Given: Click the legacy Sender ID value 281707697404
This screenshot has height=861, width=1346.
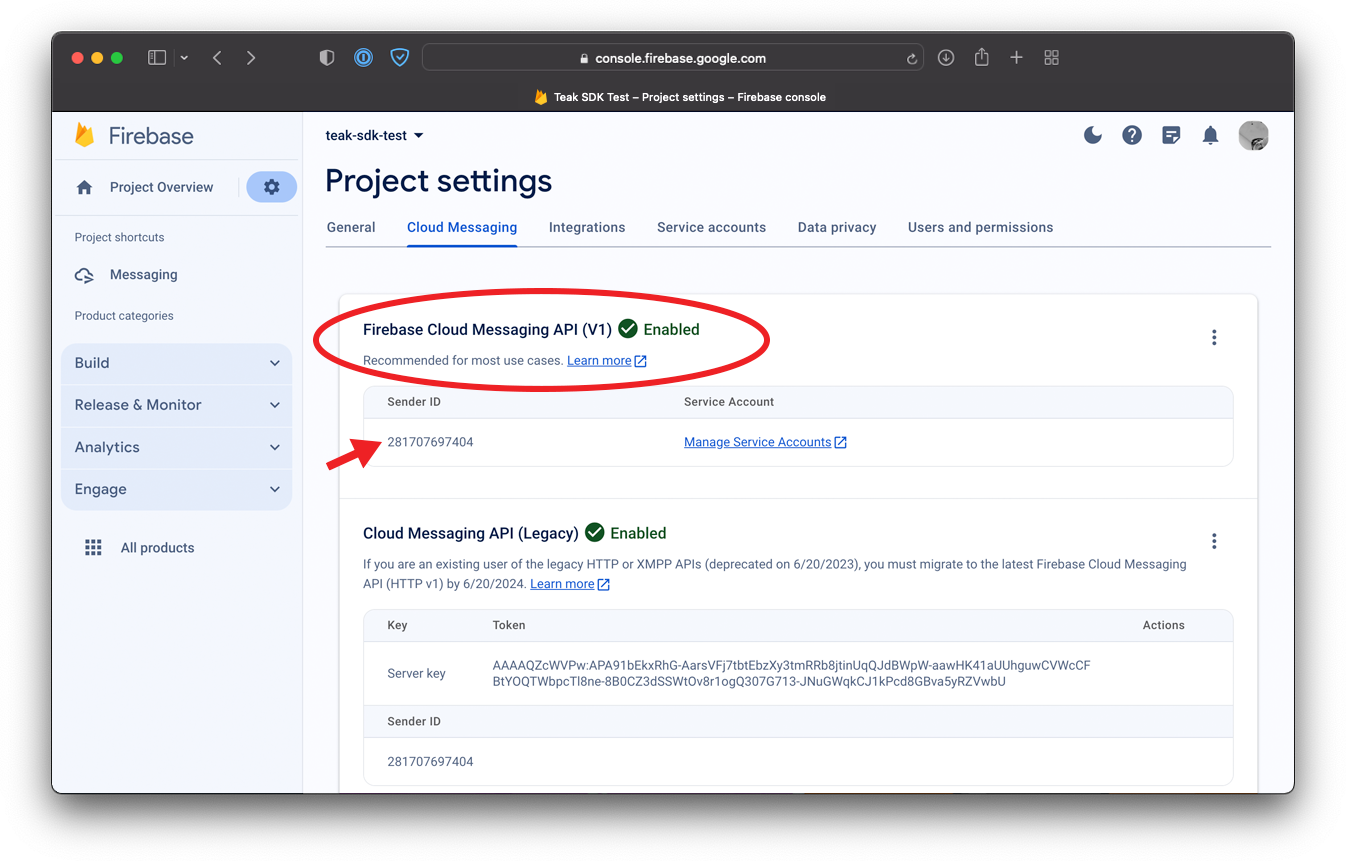Looking at the screenshot, I should (x=430, y=762).
